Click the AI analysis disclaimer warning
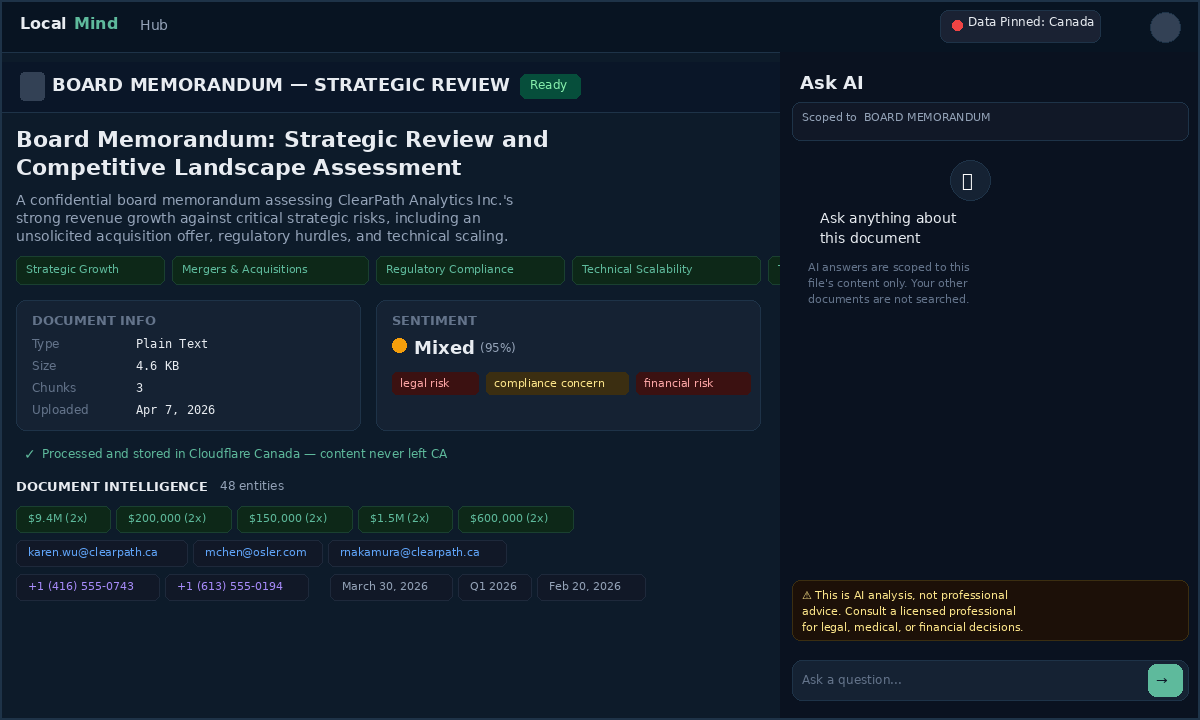Screen dimensions: 1200x720 click(990, 611)
